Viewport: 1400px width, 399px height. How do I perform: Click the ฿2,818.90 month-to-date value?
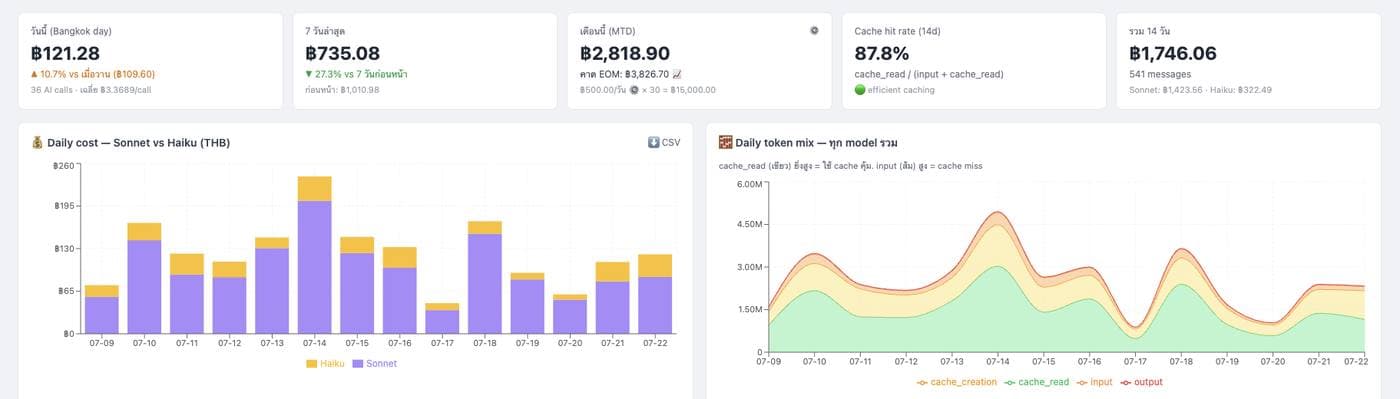tap(625, 53)
